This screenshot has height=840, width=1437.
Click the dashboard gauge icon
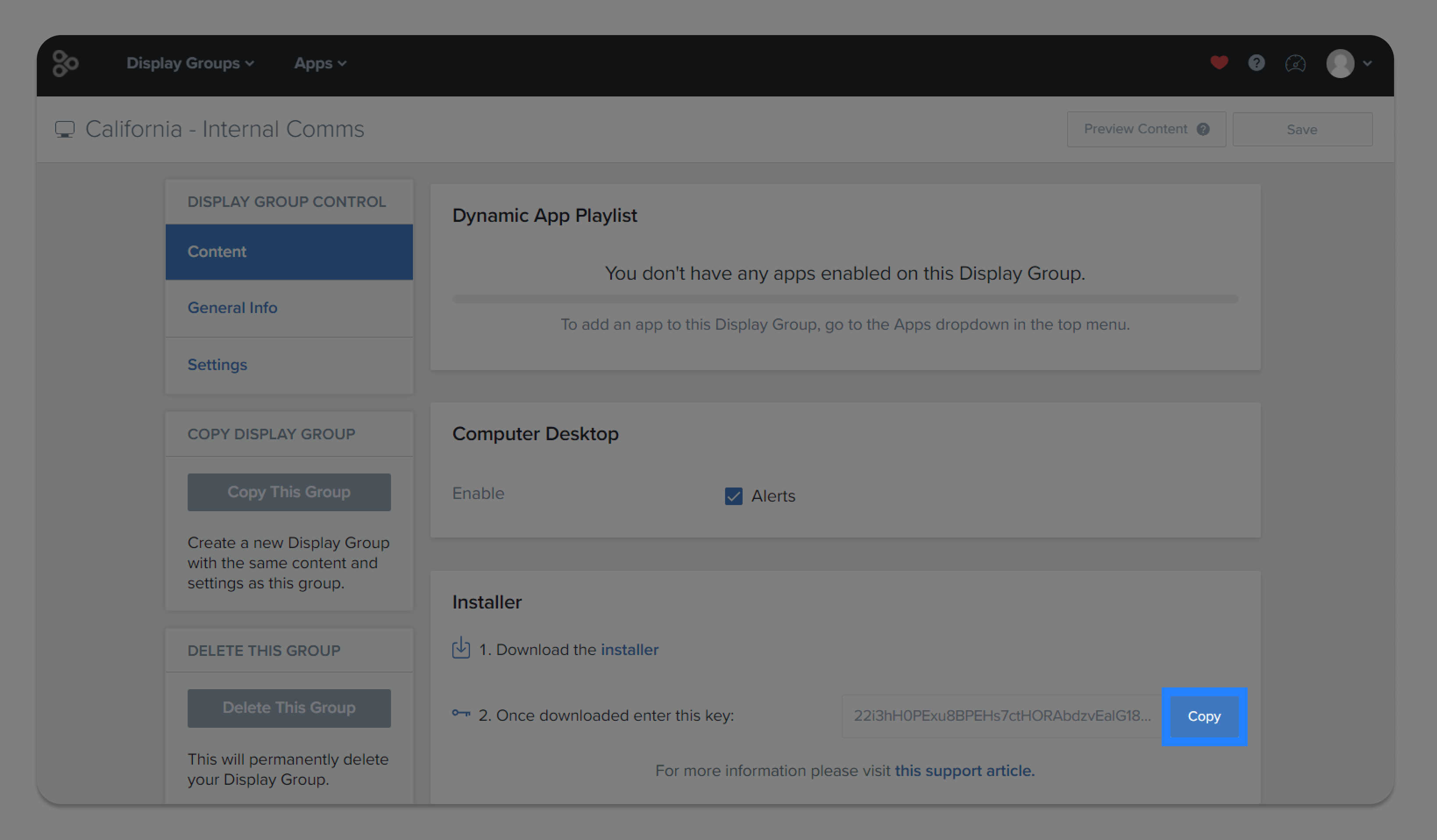pos(1295,63)
